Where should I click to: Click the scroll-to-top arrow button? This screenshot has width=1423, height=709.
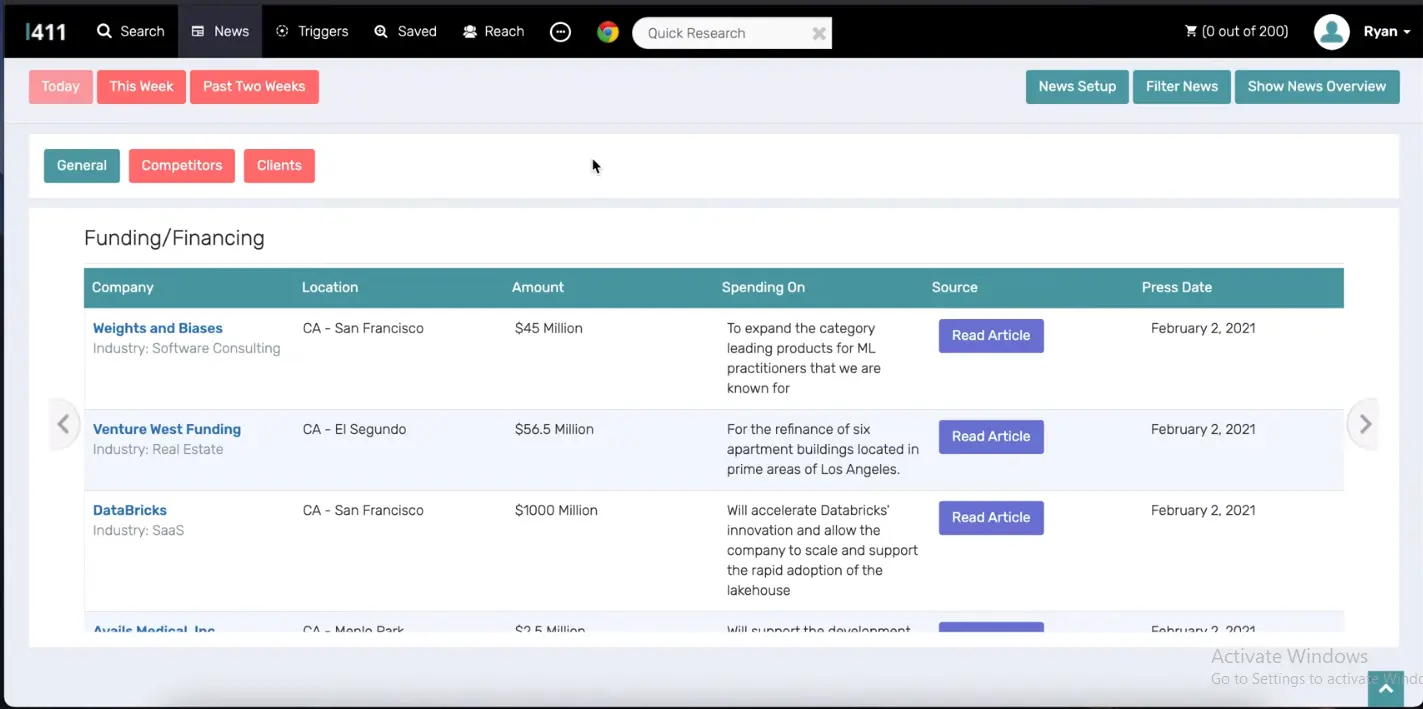(x=1386, y=689)
